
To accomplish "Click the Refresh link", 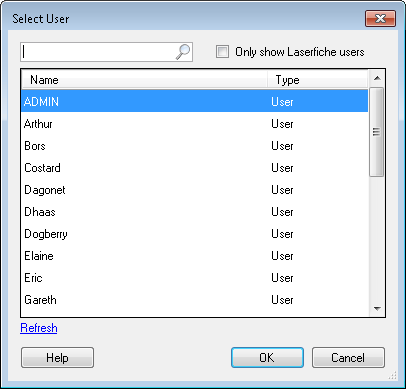I will coord(39,328).
